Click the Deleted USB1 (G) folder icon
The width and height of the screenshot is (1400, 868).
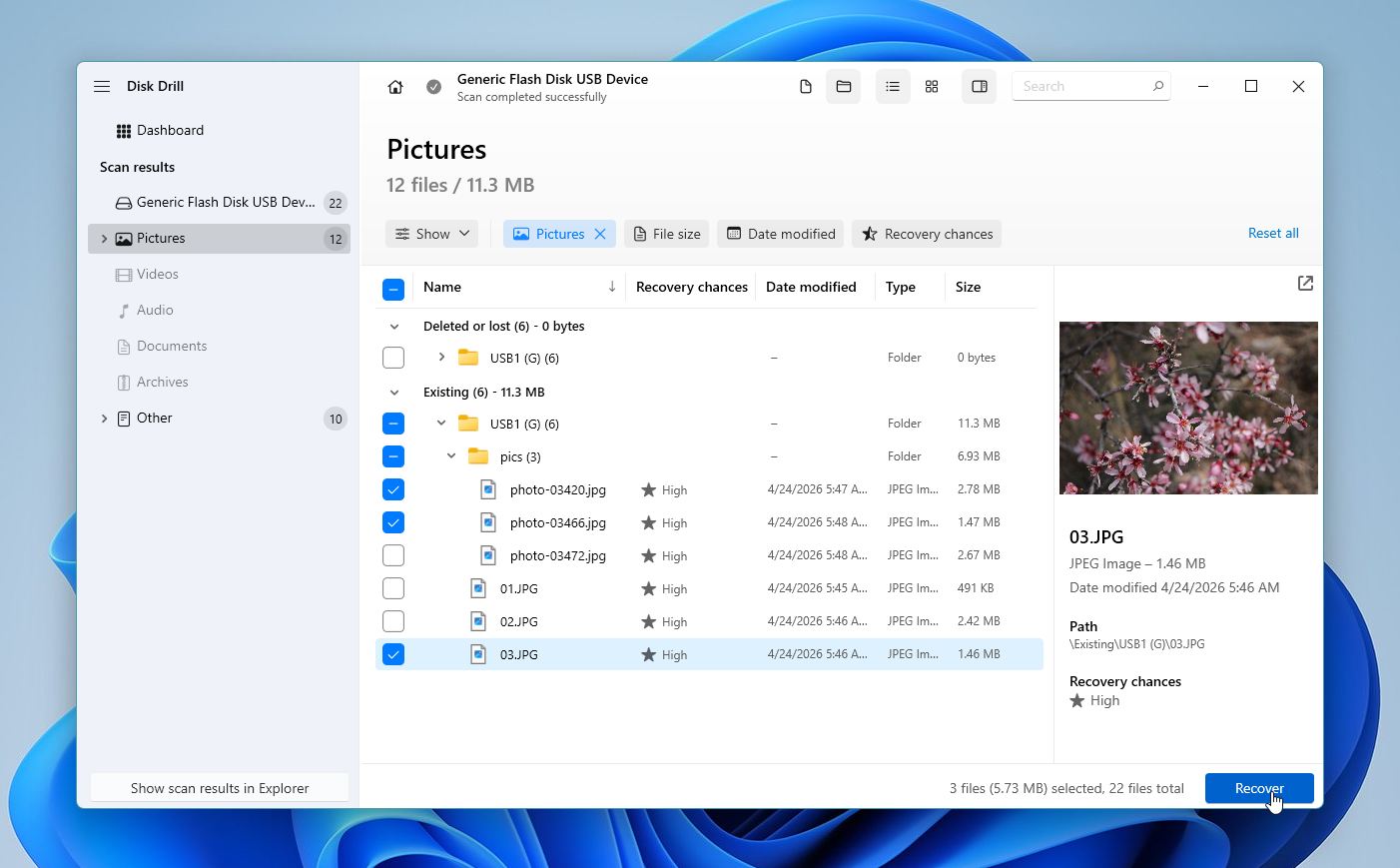tap(468, 358)
